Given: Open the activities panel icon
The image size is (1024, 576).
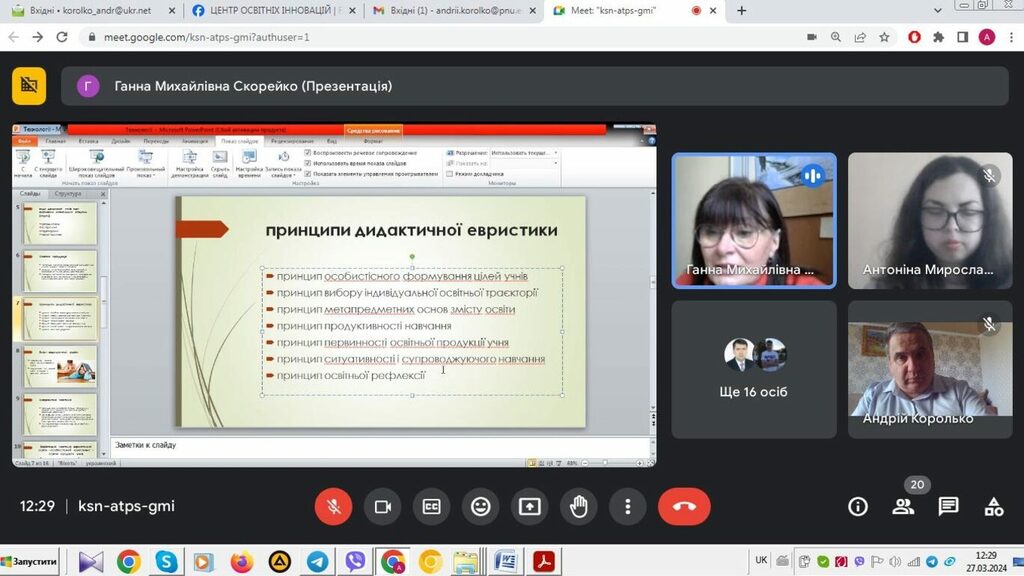Looking at the screenshot, I should click(x=994, y=506).
